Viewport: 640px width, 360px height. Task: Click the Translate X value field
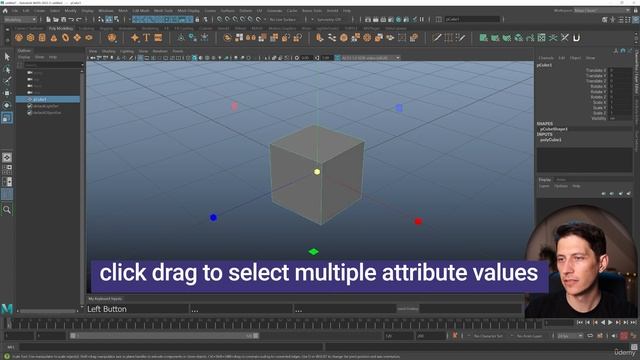coord(620,70)
